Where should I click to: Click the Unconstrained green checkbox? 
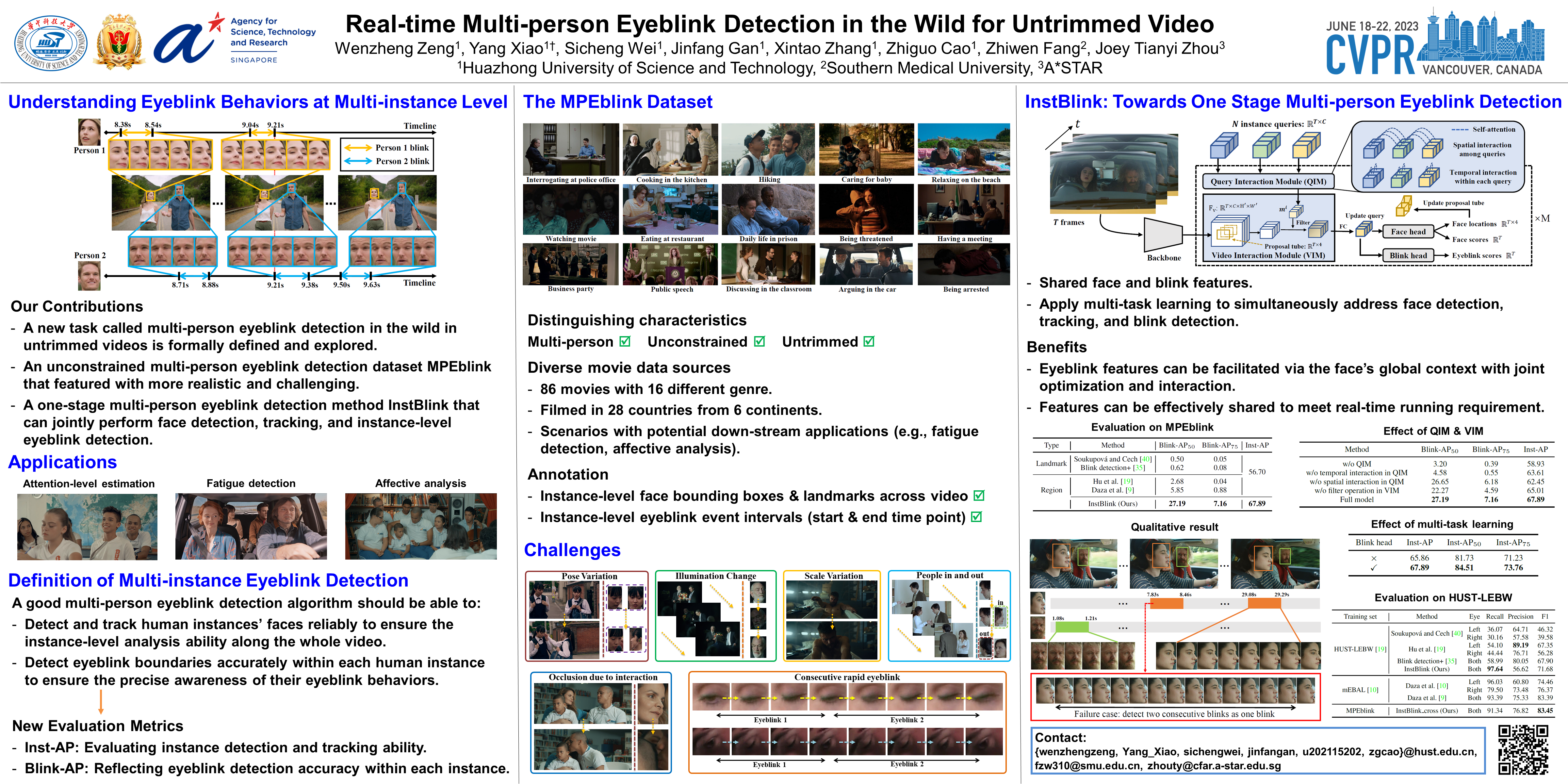click(x=759, y=341)
